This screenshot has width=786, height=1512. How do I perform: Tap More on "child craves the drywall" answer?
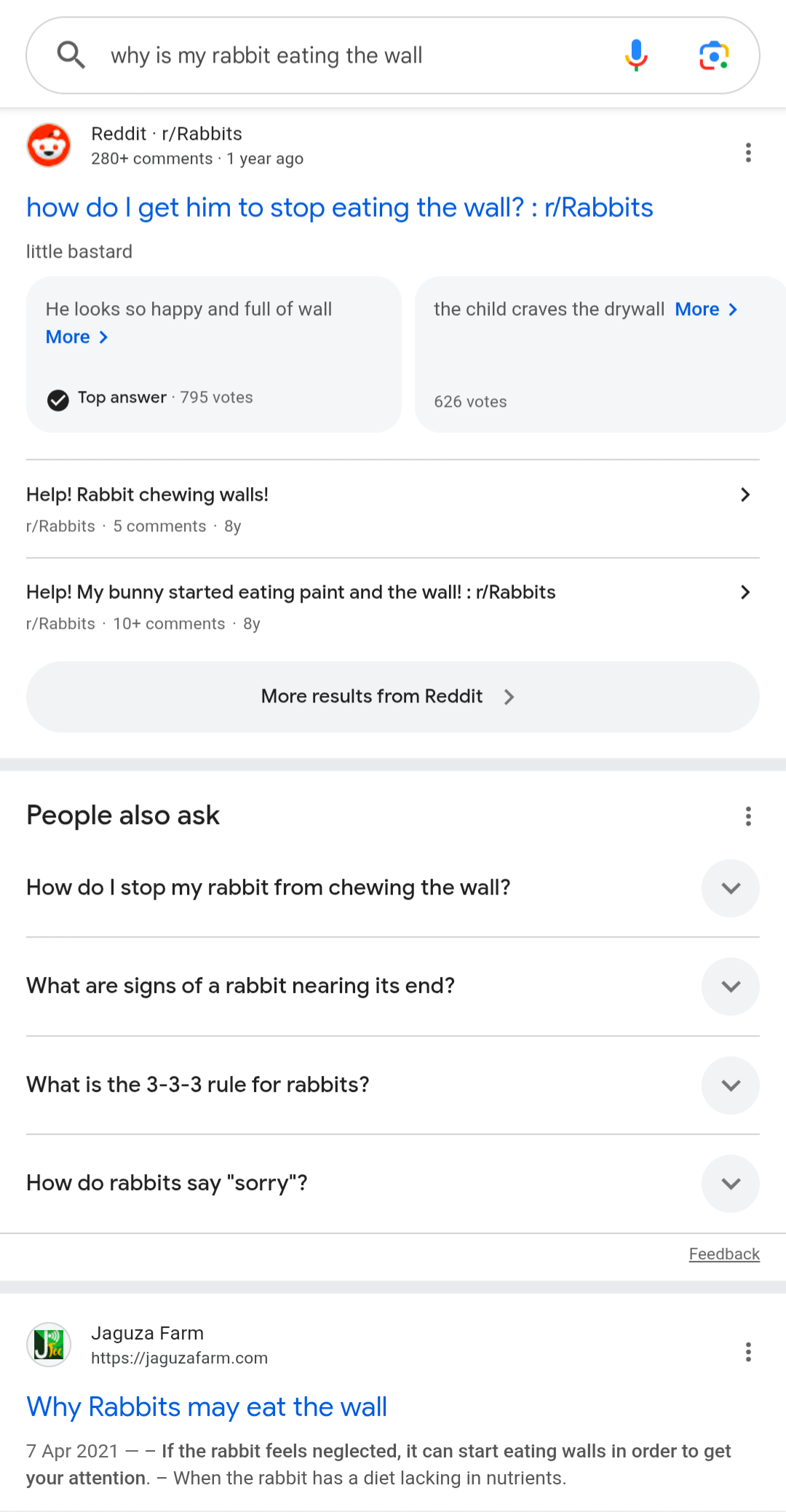[706, 309]
